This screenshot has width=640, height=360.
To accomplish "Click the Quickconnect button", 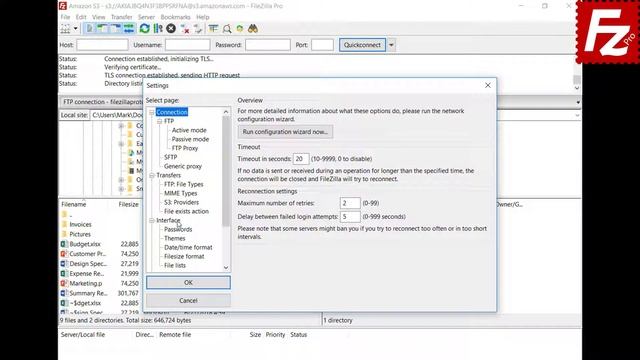I will (362, 45).
